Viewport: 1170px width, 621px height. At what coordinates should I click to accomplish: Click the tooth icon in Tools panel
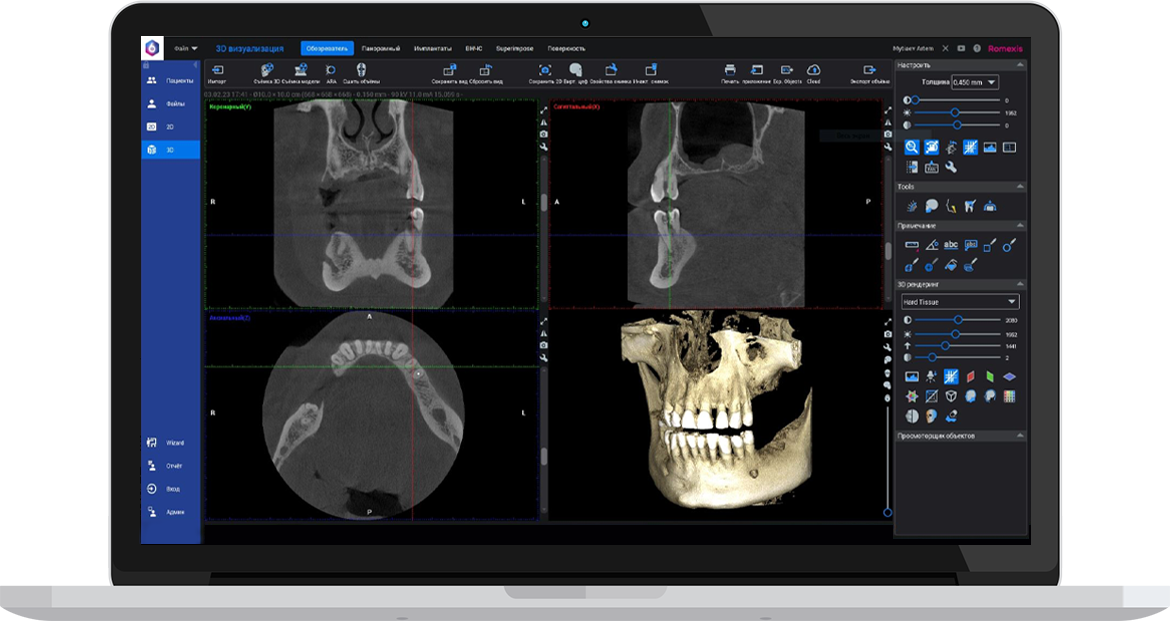[x=970, y=206]
